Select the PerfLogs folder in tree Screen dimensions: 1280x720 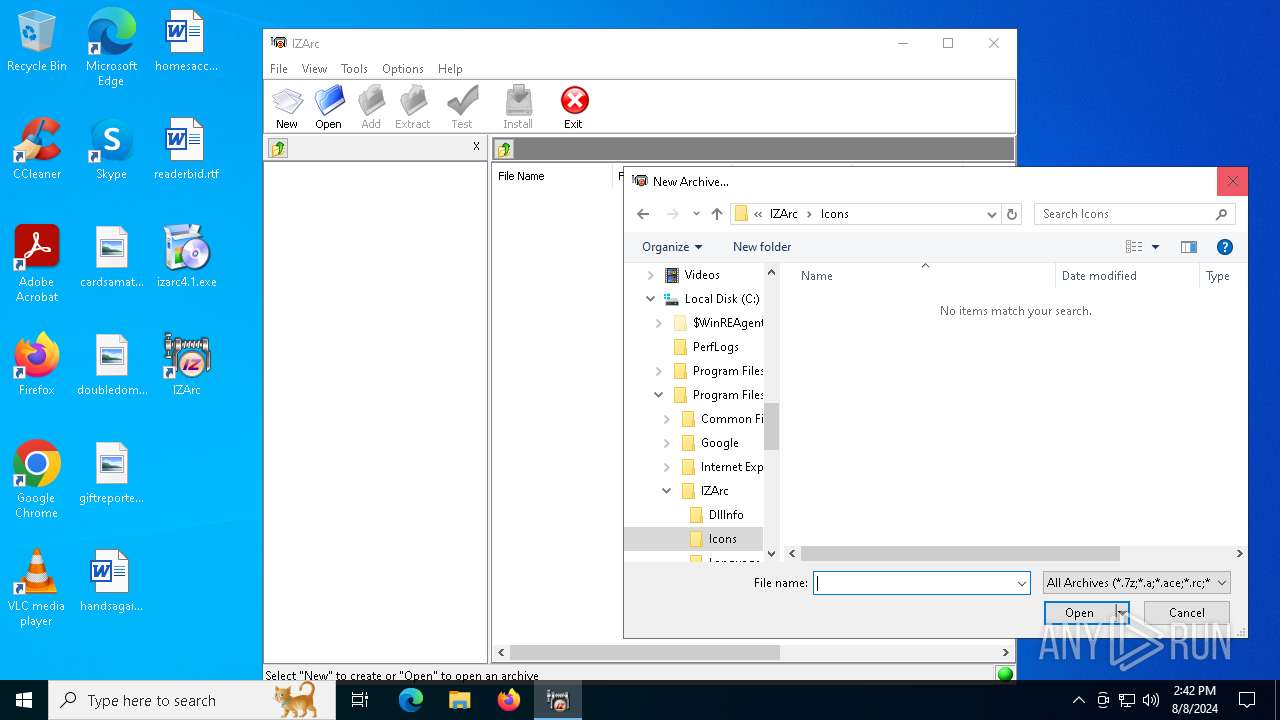point(716,347)
